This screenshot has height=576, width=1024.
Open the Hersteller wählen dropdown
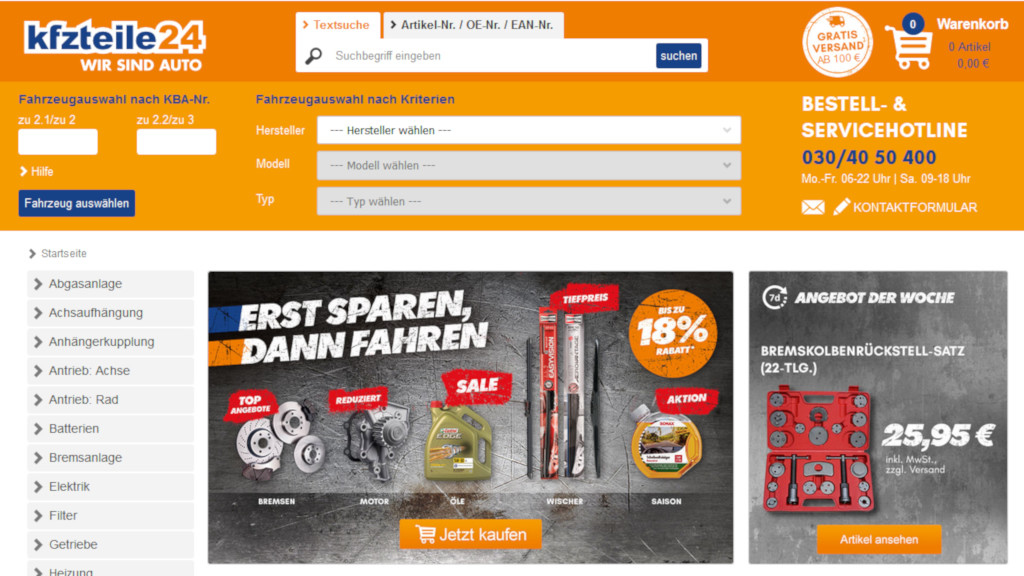click(x=529, y=130)
